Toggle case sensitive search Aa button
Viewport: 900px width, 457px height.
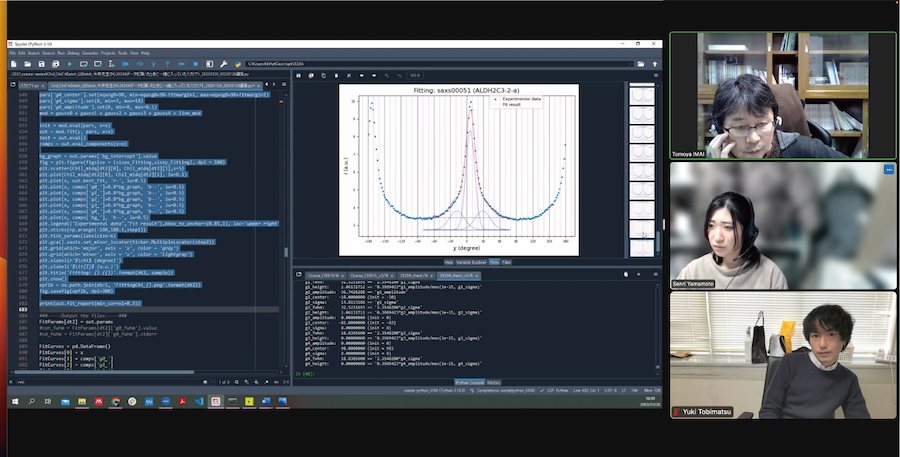276,382
